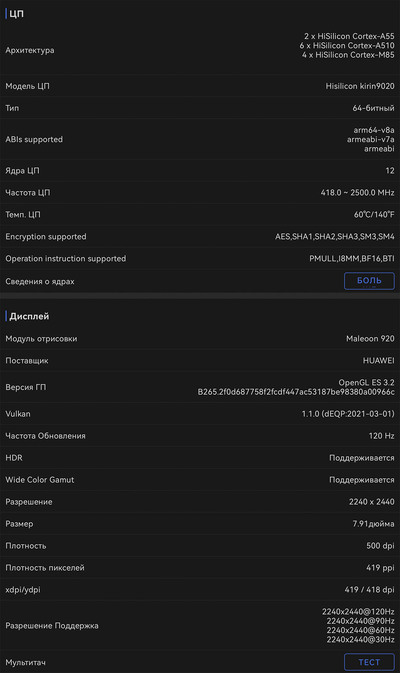Tap the Разрешение 2240 x 2440 row

point(200,502)
